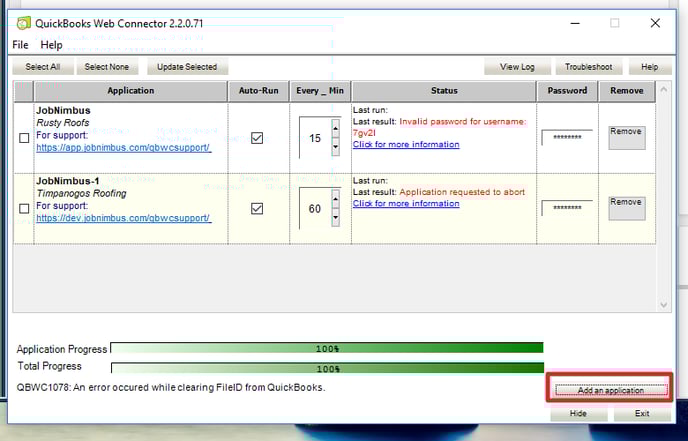
Task: Remove the JobNimbus-1 Timpanogos Roofing application
Action: (x=627, y=208)
